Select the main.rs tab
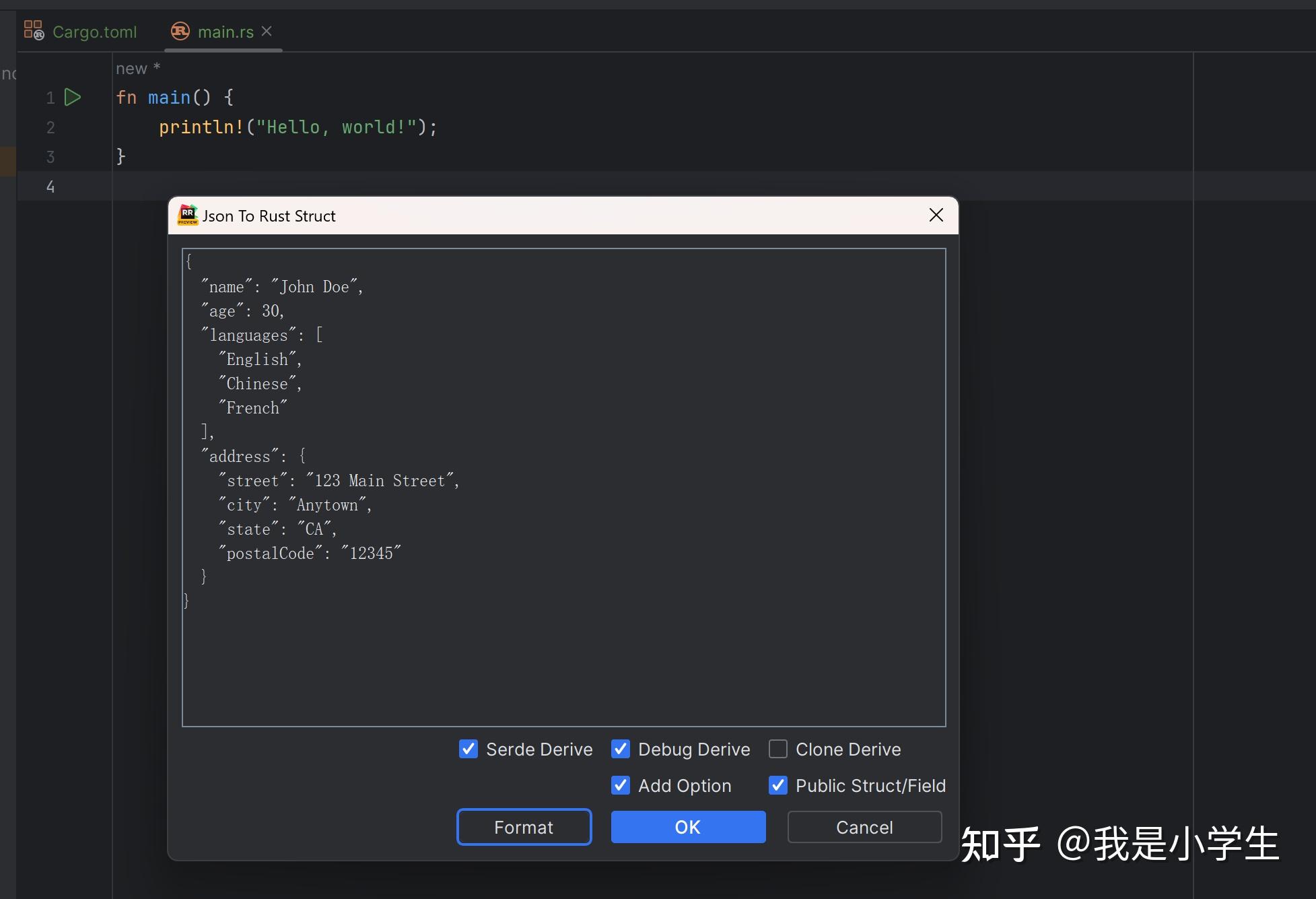 point(226,31)
